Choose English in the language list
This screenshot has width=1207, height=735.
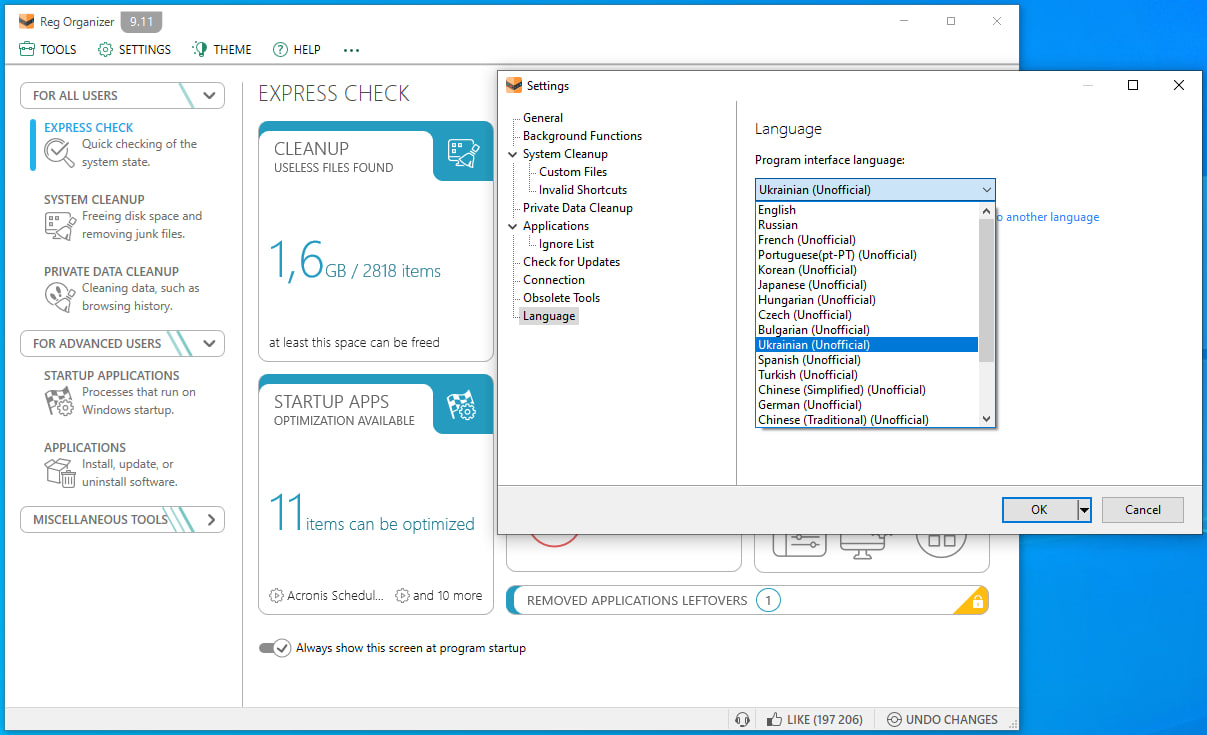[867, 210]
